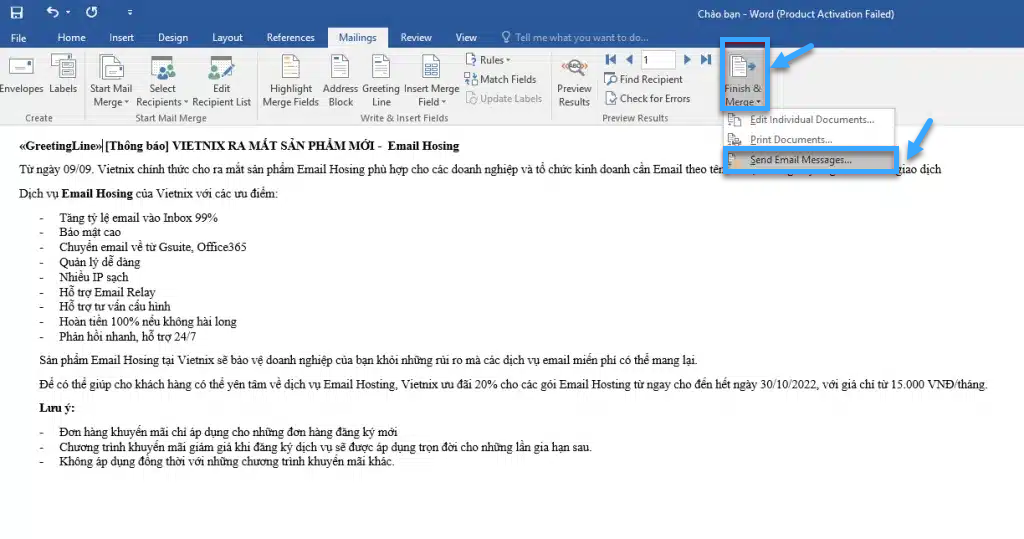Open the Insert Merge Field dropdown
Image resolution: width=1024 pixels, height=539 pixels.
click(432, 82)
